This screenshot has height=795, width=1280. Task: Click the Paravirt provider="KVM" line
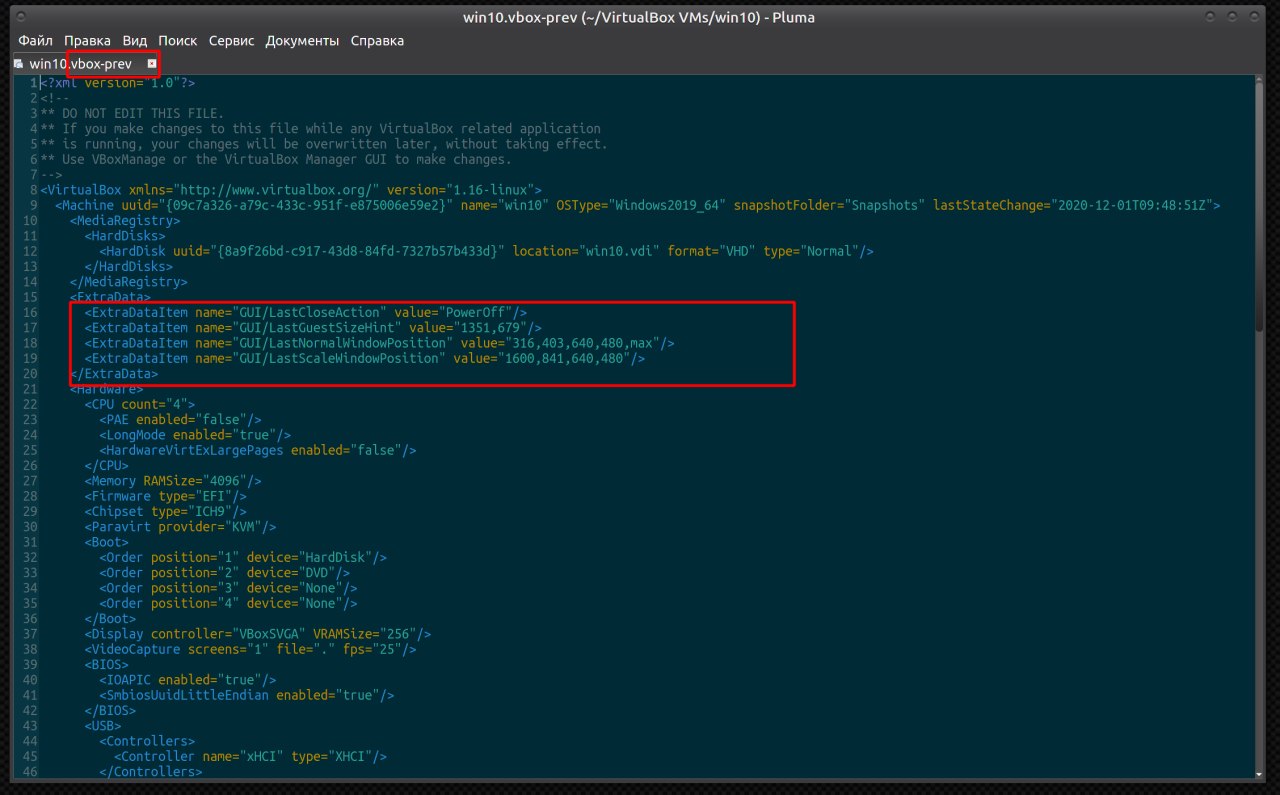[180, 527]
